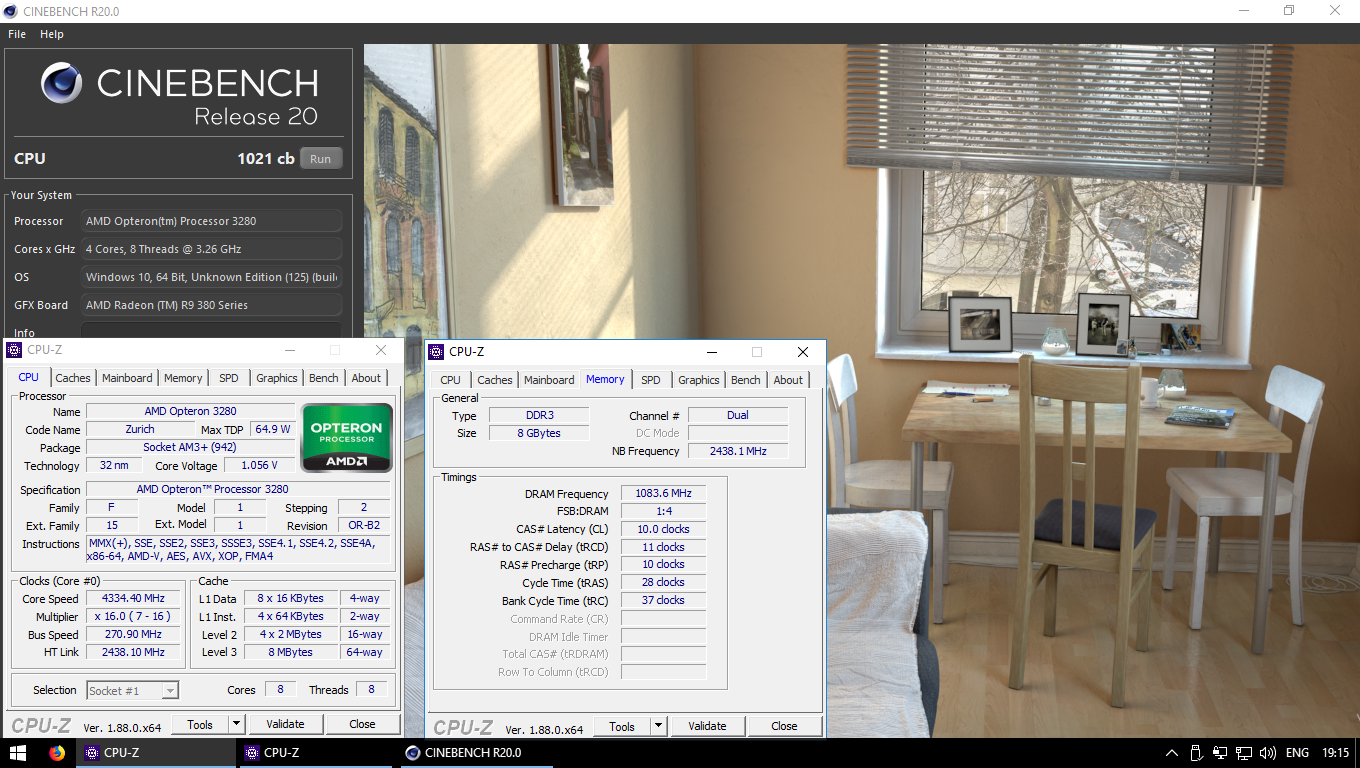
Task: Click the empty Info field in Cinebench
Action: pyautogui.click(x=211, y=332)
